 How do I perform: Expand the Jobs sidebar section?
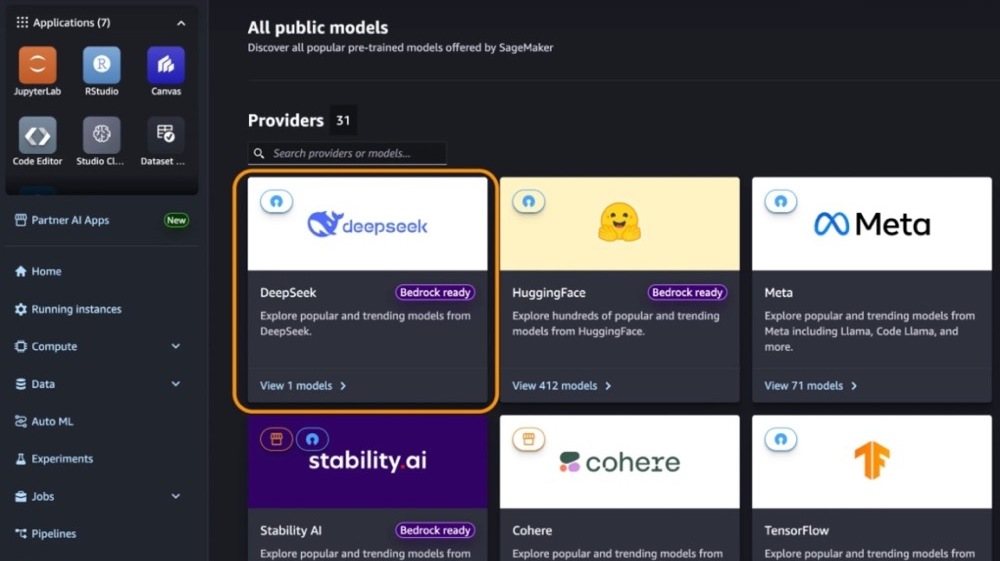tap(176, 497)
